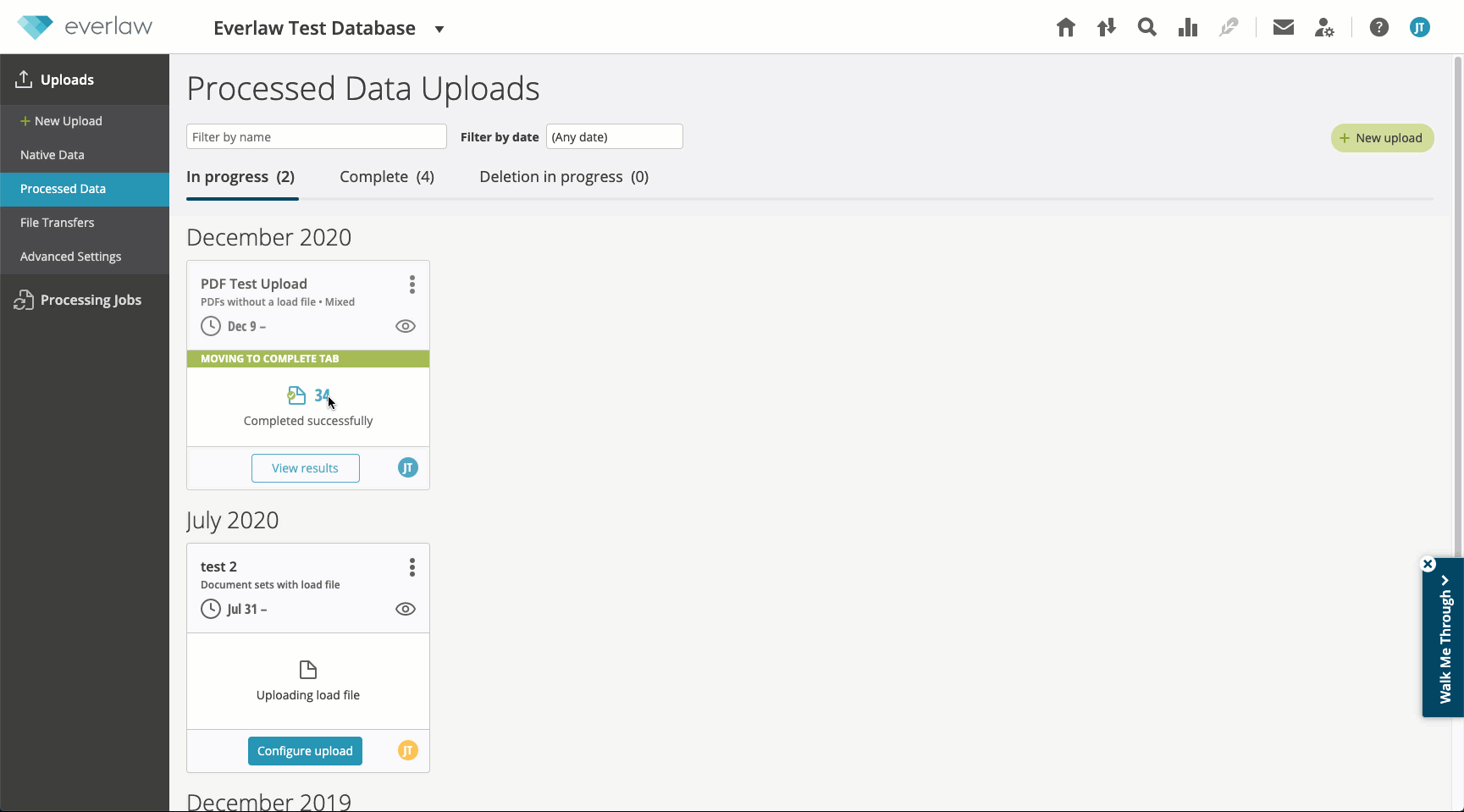
Task: Open three-dot menu on PDF Test Upload
Action: (x=412, y=284)
